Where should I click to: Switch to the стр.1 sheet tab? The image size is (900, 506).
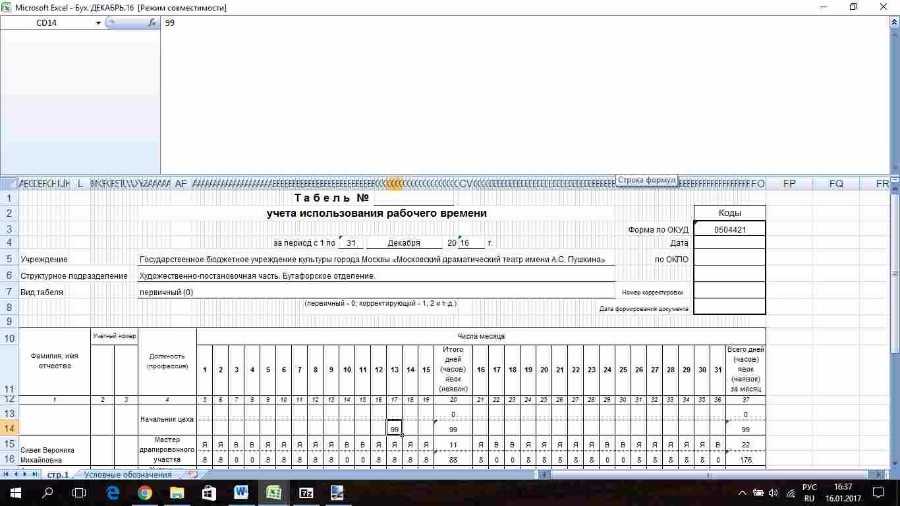(x=58, y=474)
